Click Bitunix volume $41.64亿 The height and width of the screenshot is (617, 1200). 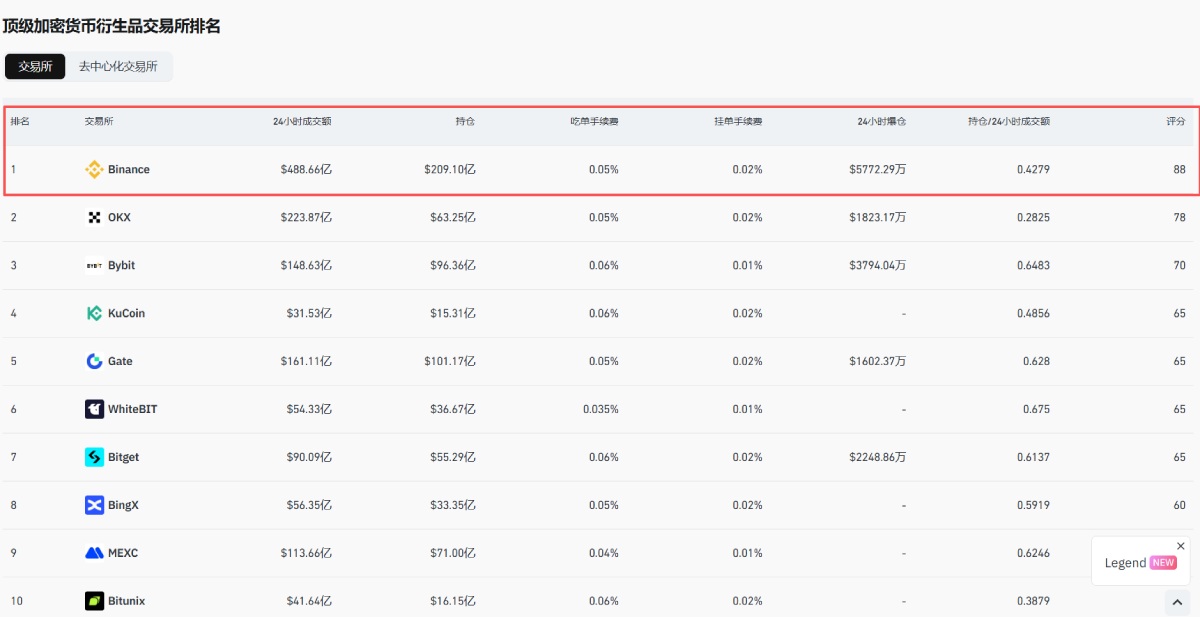309,602
